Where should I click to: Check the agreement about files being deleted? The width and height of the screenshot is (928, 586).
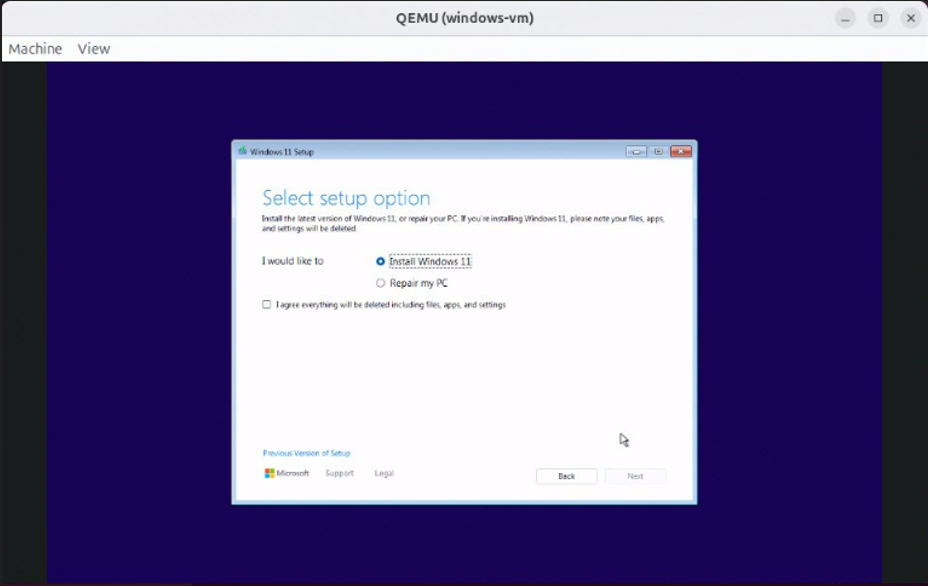tap(265, 304)
